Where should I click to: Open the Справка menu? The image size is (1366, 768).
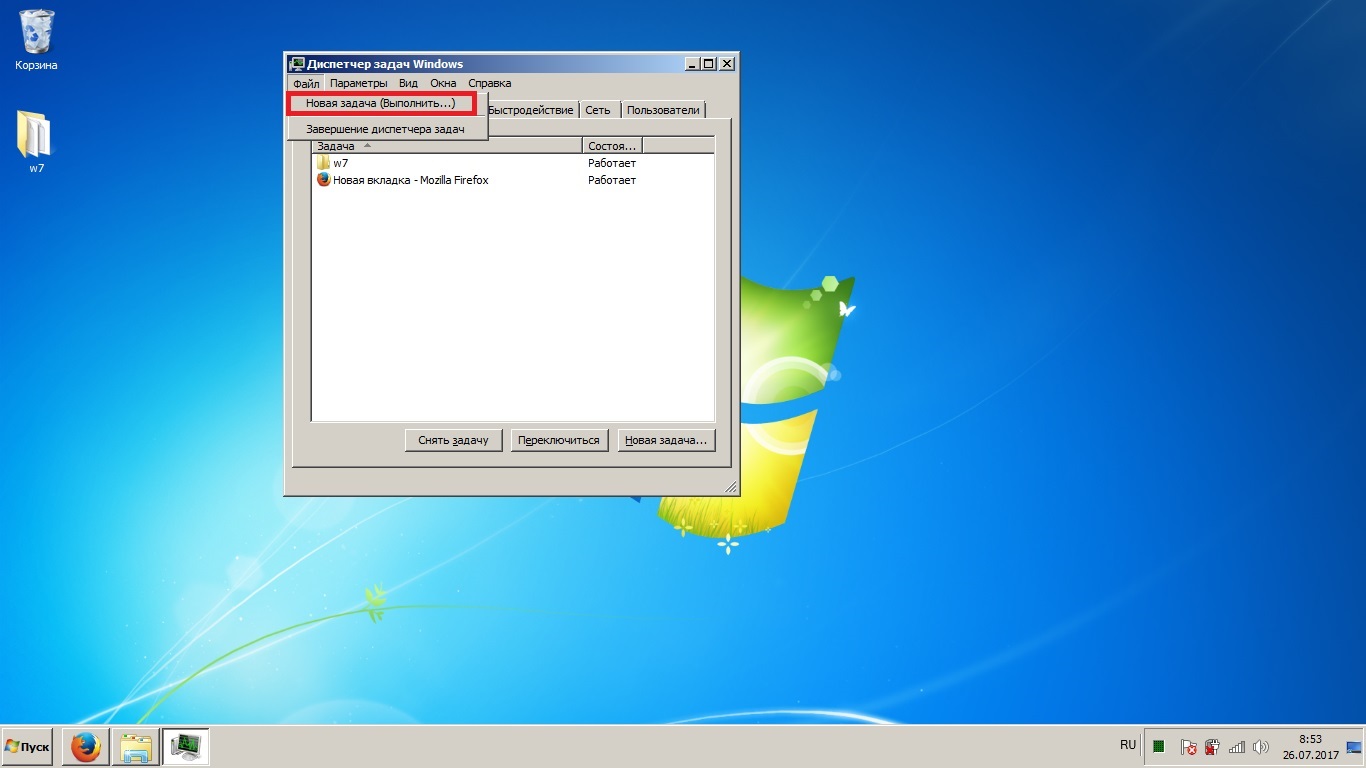click(489, 84)
